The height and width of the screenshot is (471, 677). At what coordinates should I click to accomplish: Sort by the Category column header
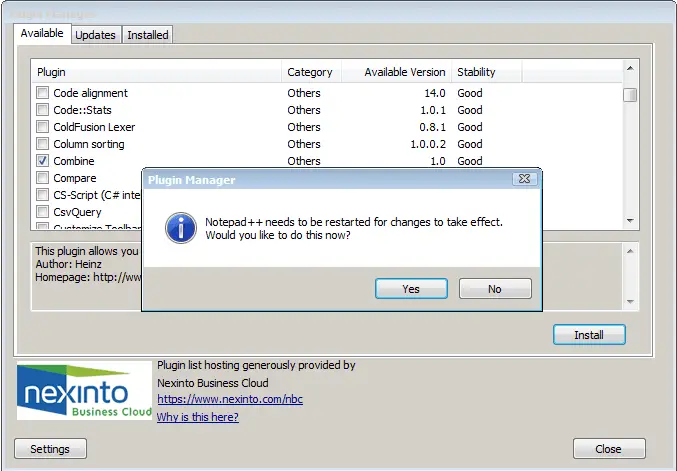(x=312, y=72)
